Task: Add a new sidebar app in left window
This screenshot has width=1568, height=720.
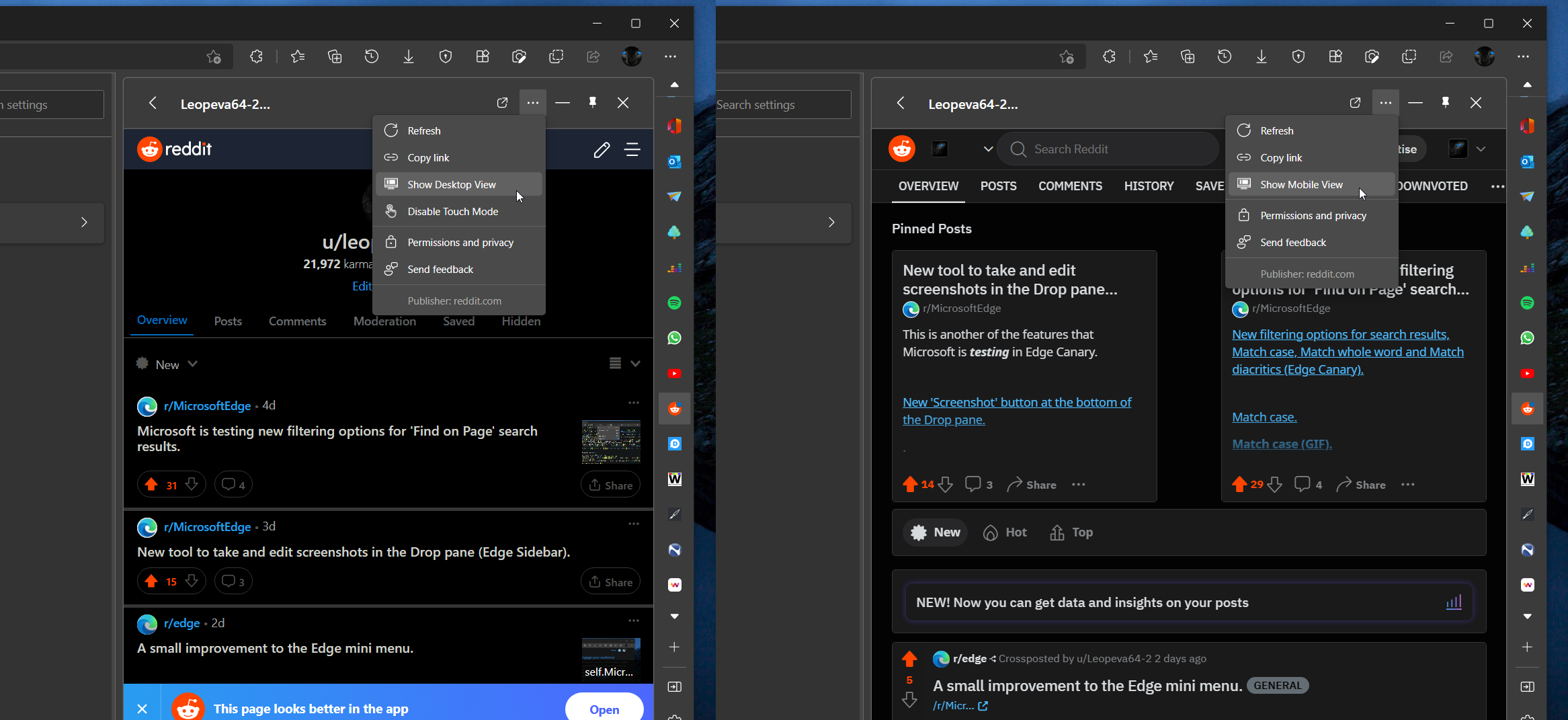Action: [674, 647]
